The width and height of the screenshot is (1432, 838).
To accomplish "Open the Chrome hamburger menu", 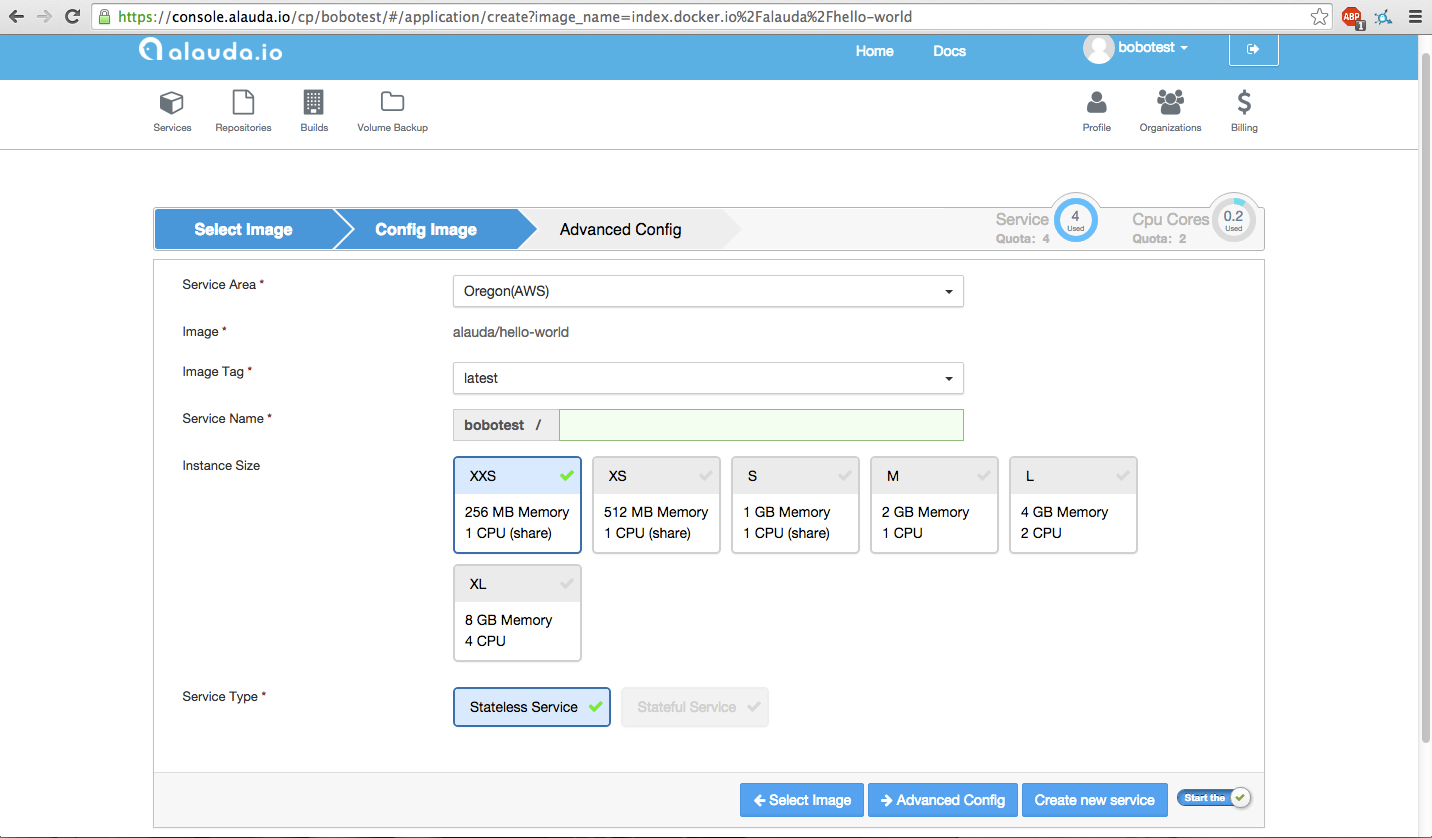I will click(1414, 17).
